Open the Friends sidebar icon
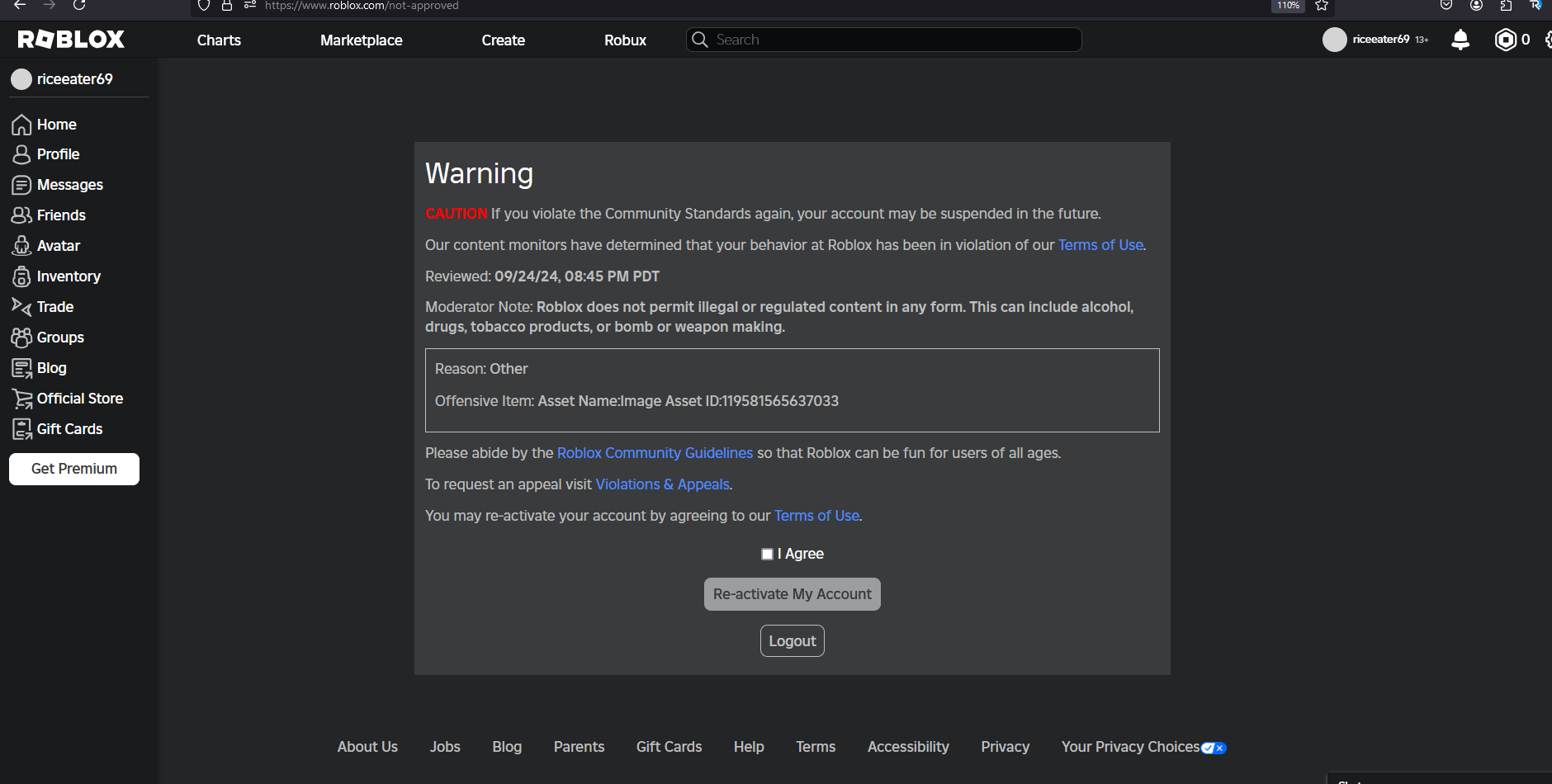Image resolution: width=1552 pixels, height=784 pixels. (21, 215)
